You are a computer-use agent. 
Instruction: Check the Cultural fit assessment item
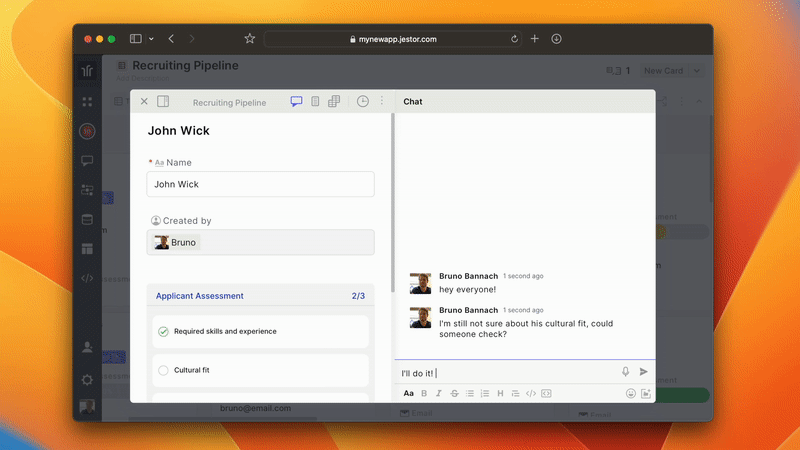(x=163, y=370)
